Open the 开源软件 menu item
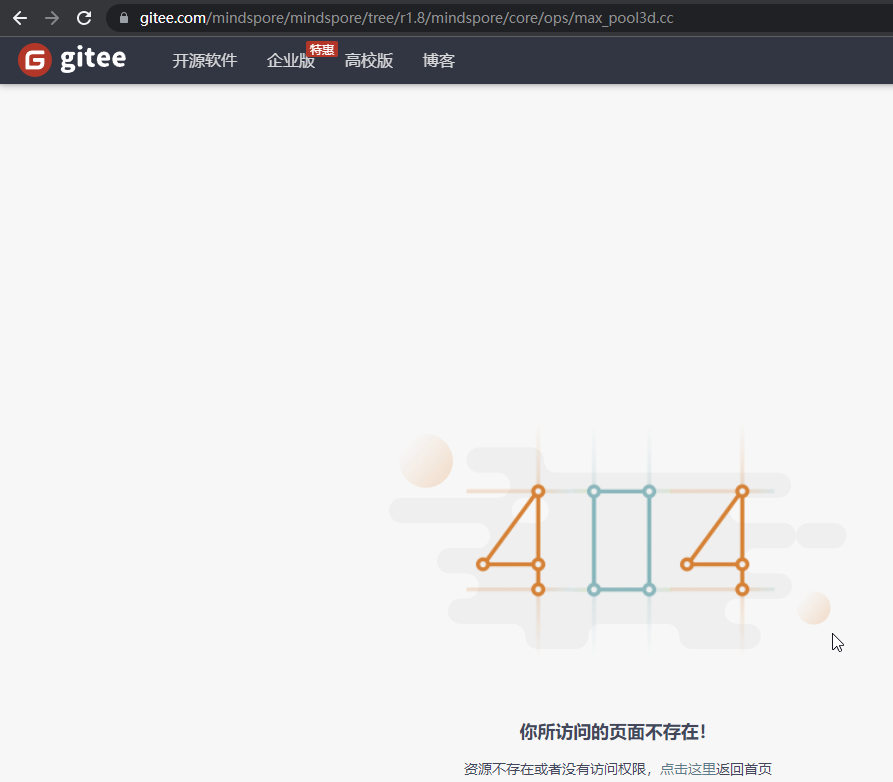This screenshot has height=782, width=893. pos(204,61)
